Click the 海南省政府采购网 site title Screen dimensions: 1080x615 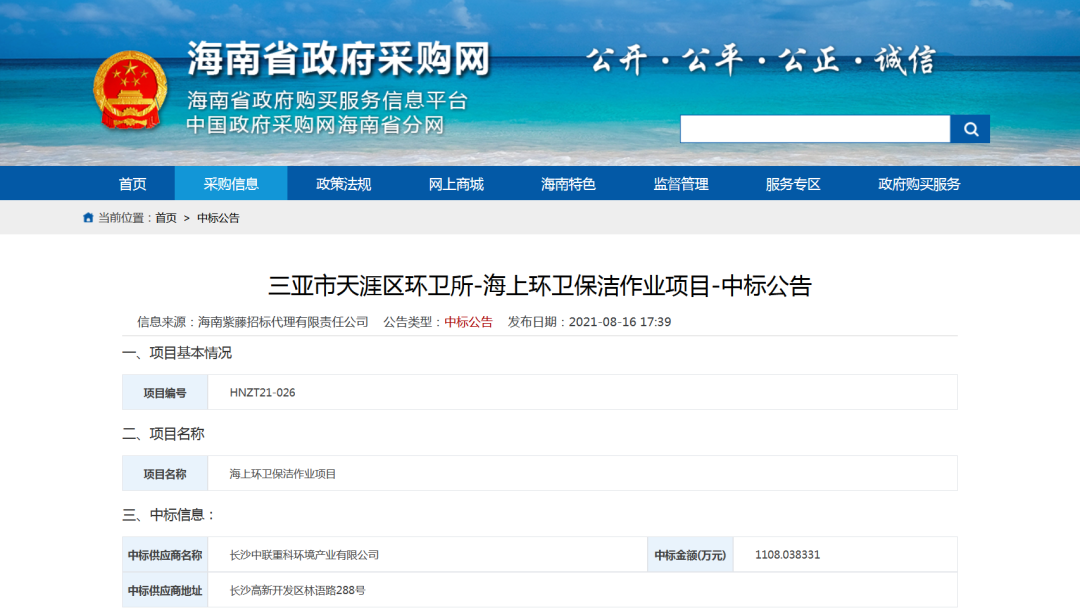click(338, 60)
